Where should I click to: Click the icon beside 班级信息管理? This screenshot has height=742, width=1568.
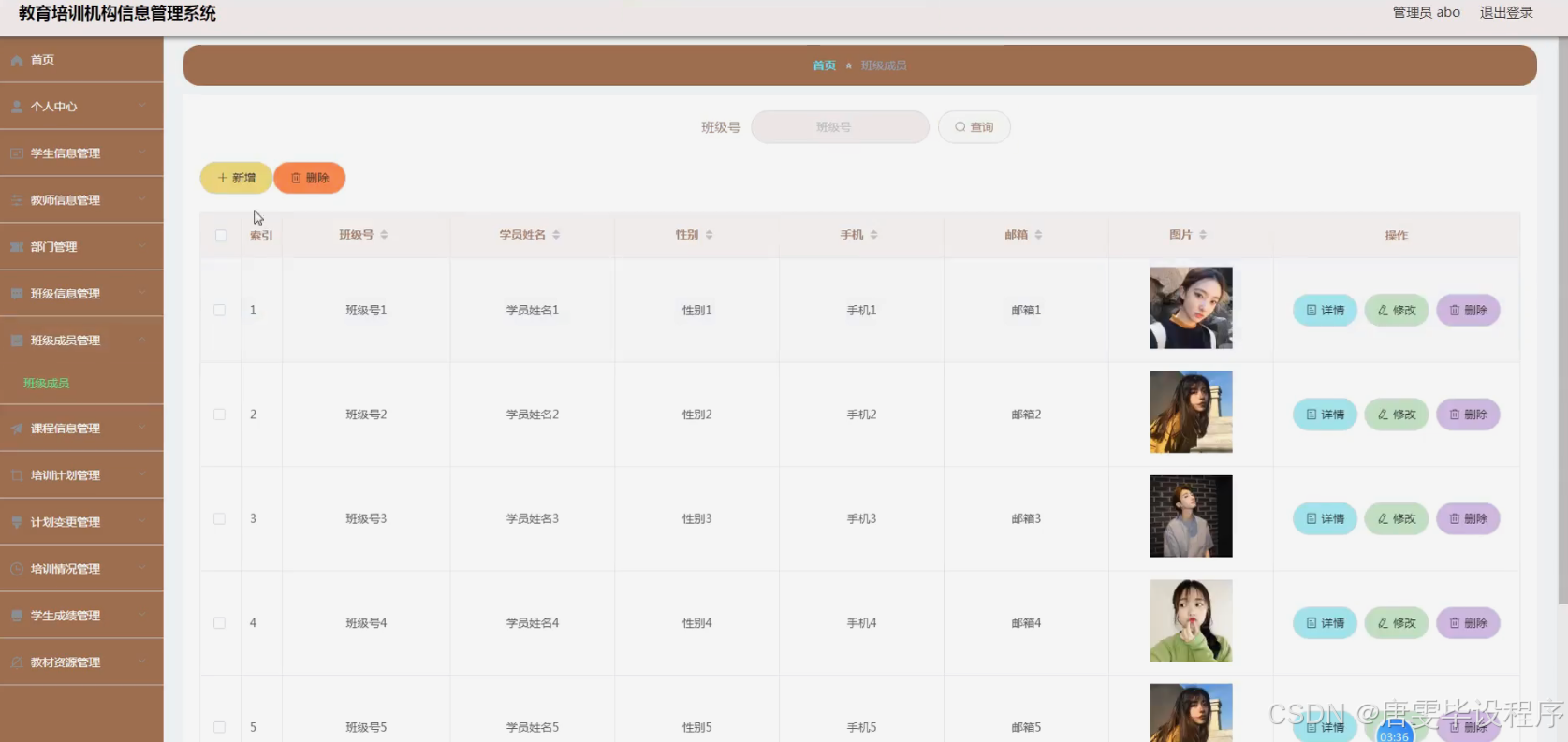(x=17, y=294)
